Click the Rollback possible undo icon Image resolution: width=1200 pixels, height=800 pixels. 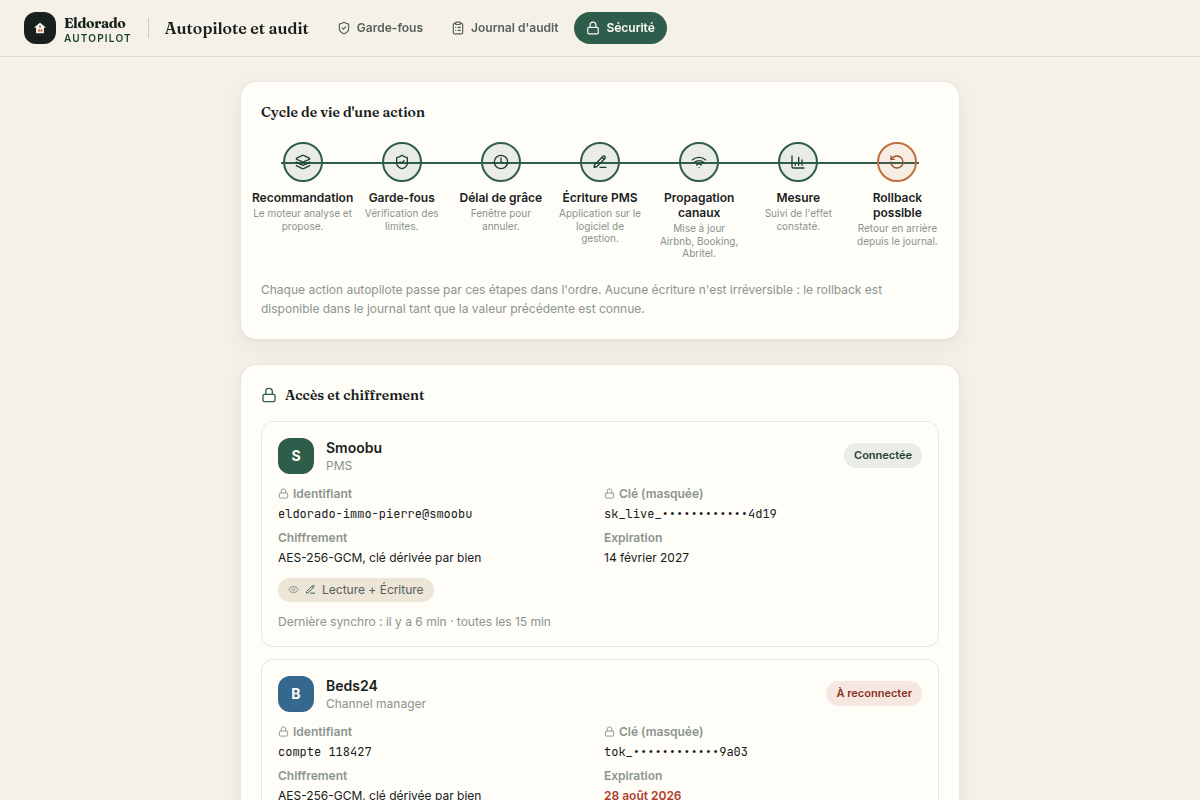(x=897, y=162)
